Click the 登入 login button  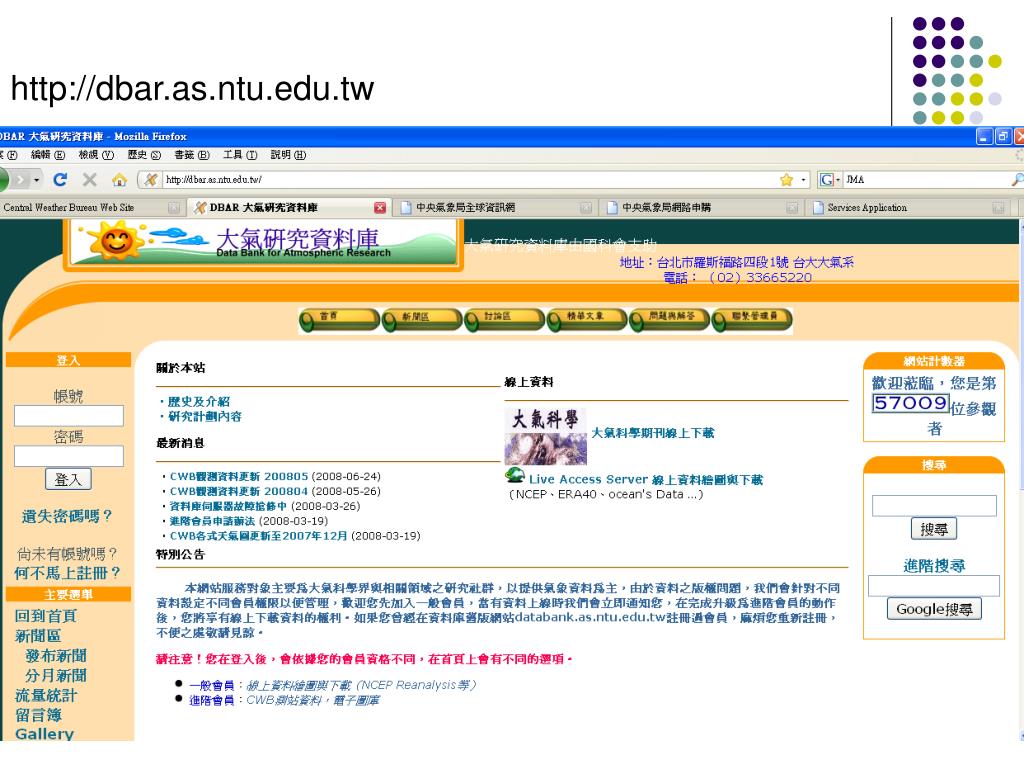click(x=69, y=479)
